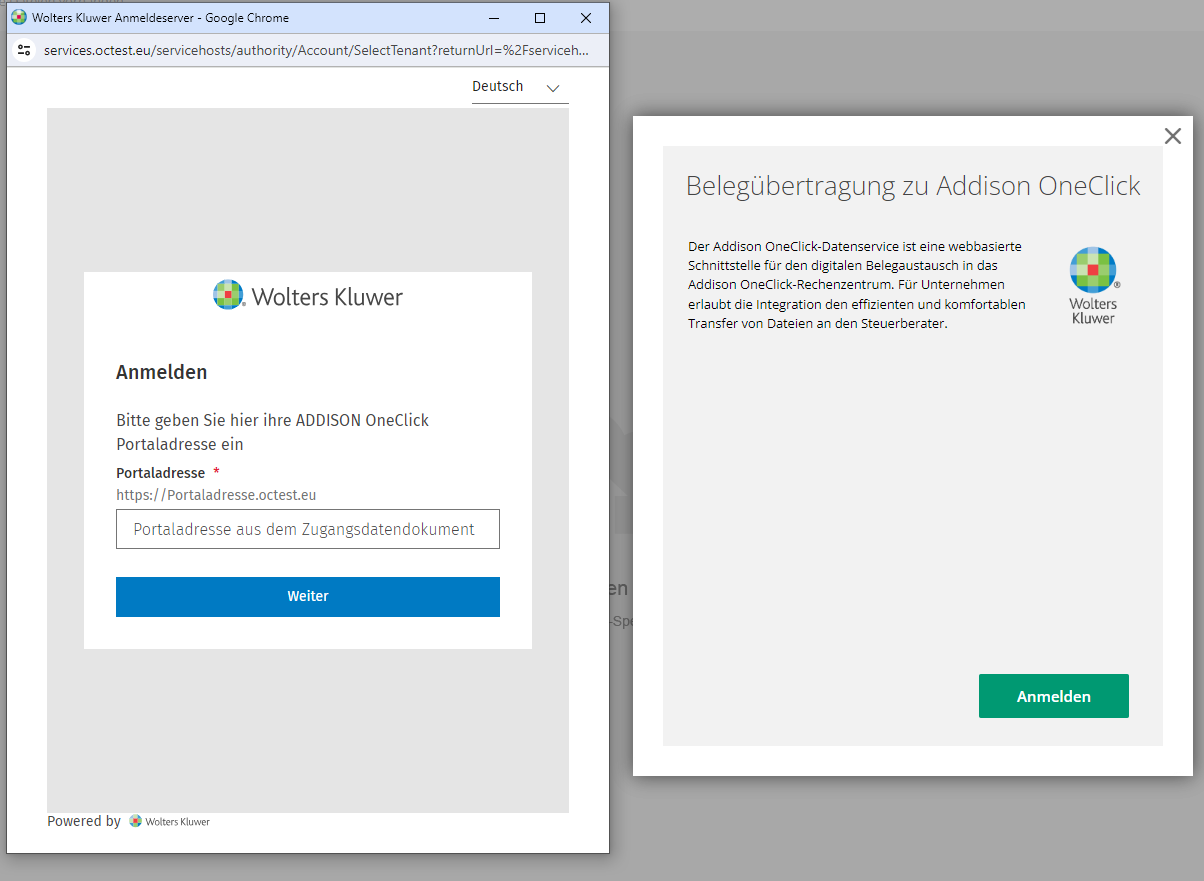Click the Chrome favicon in the window title bar
Image resolution: width=1204 pixels, height=881 pixels.
point(18,17)
